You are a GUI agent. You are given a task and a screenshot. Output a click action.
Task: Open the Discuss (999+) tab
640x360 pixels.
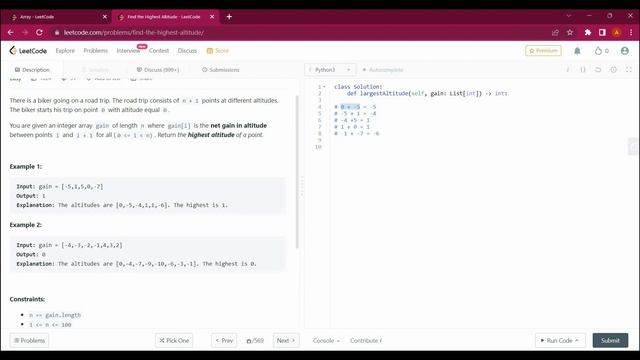pos(158,70)
